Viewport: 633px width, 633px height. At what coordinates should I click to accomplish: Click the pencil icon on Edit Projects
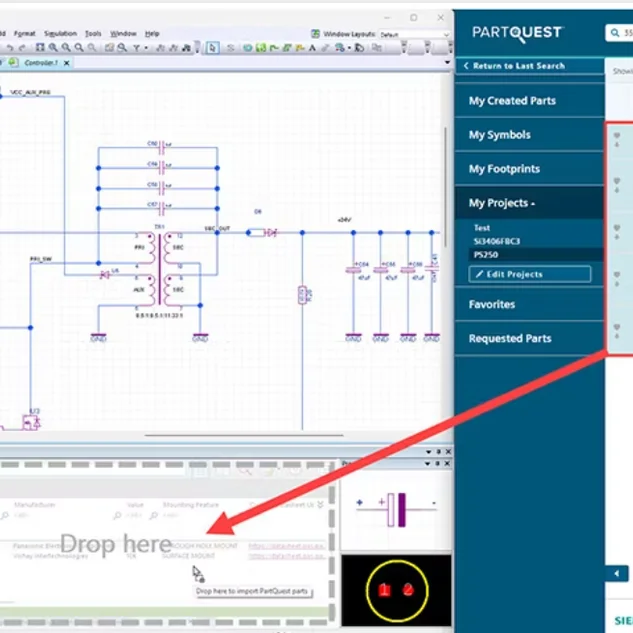pyautogui.click(x=479, y=274)
